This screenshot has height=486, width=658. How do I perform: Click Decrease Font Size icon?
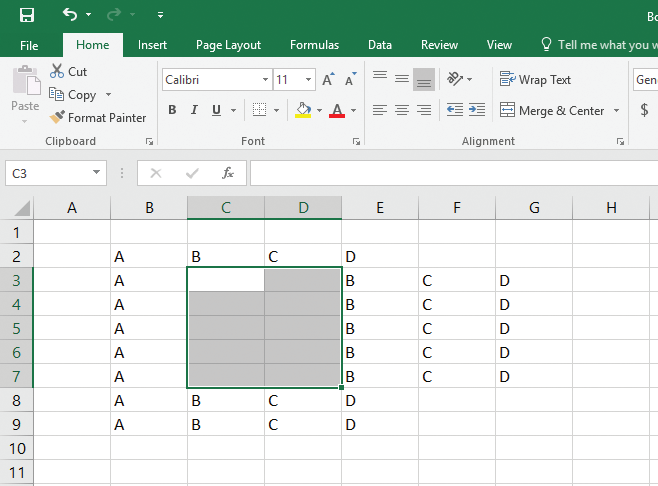click(x=350, y=79)
